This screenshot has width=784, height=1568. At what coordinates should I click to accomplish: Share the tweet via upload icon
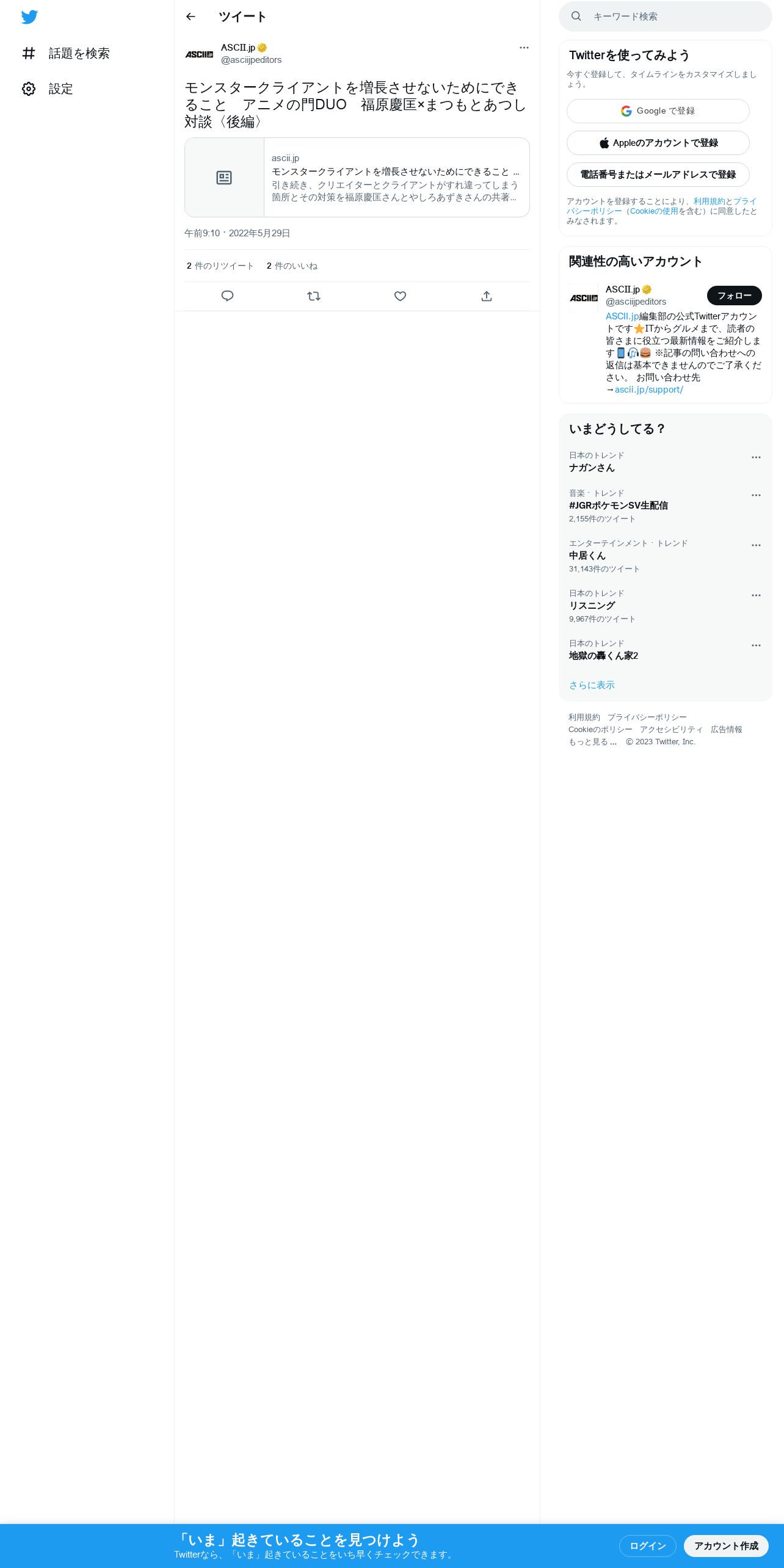[x=487, y=296]
